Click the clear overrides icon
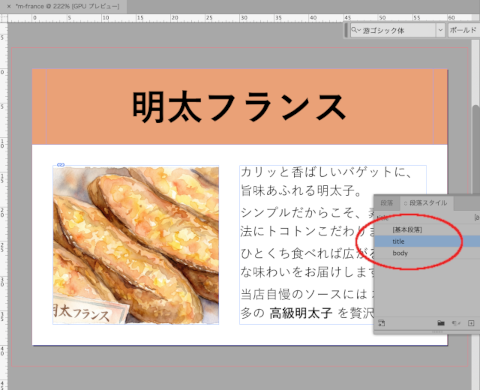This screenshot has height=390, width=480. coord(456,323)
